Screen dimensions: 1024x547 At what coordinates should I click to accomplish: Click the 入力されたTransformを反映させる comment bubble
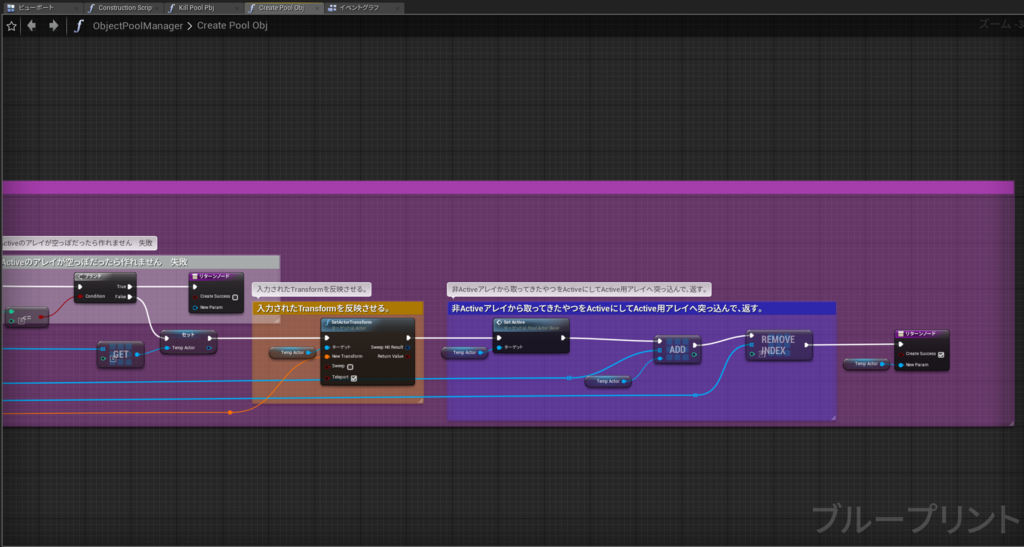click(312, 289)
